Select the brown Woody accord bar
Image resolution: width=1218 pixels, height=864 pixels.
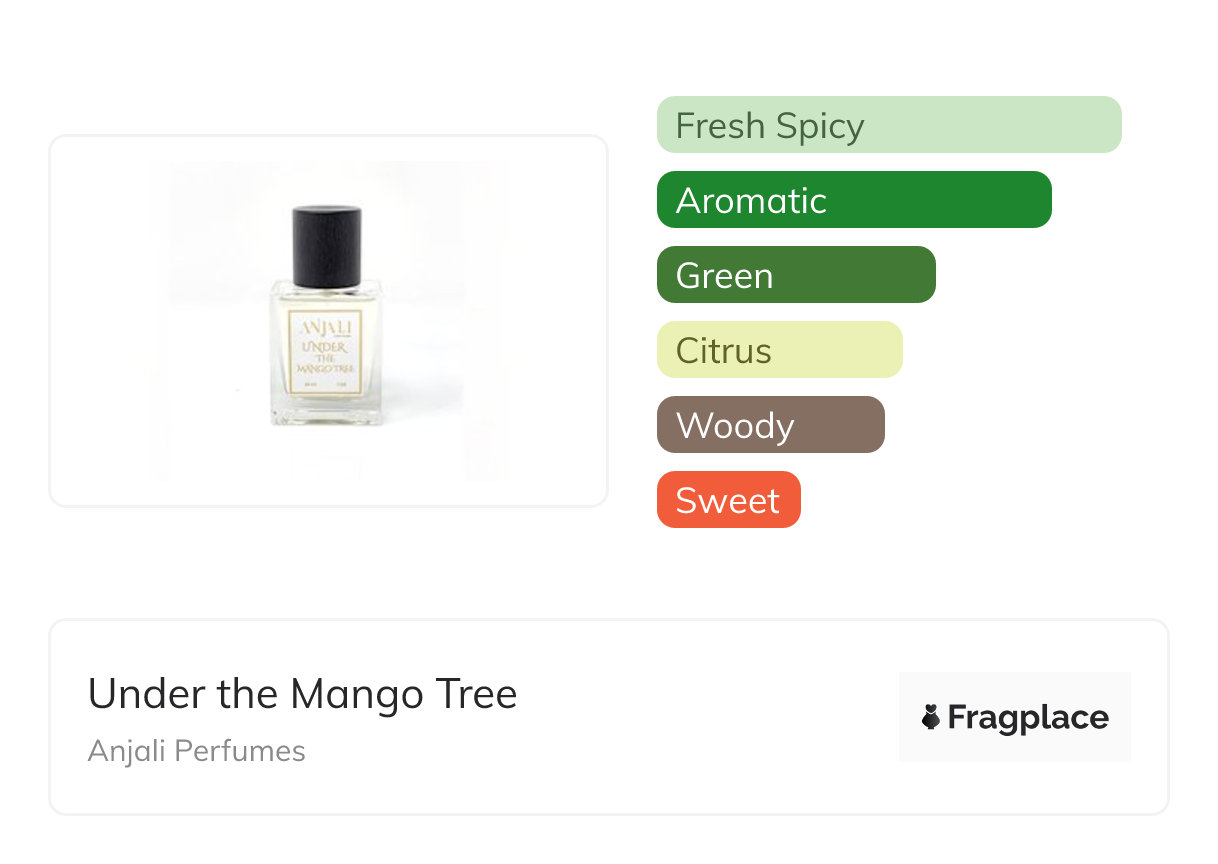pos(770,425)
